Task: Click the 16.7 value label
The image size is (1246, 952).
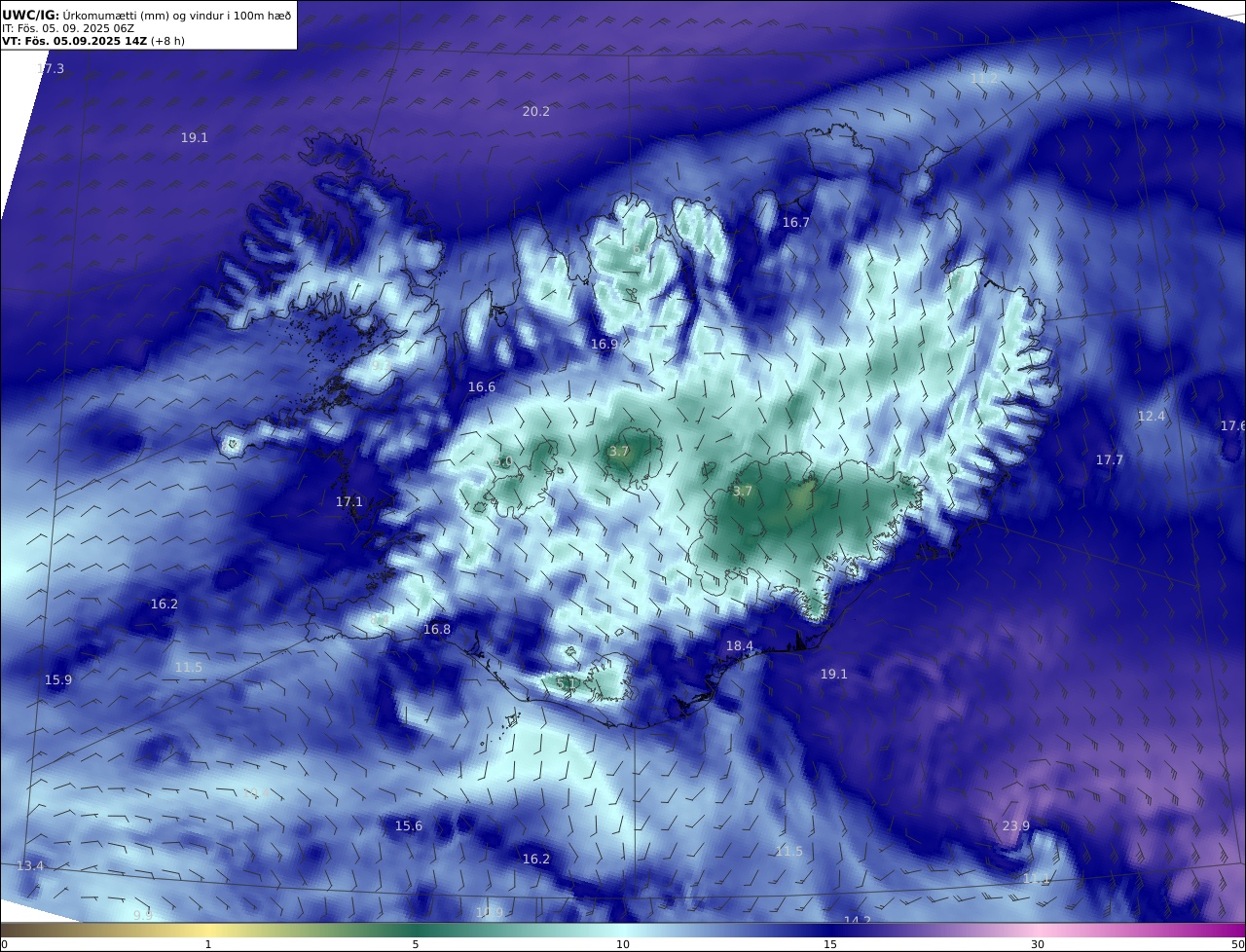Action: 796,223
